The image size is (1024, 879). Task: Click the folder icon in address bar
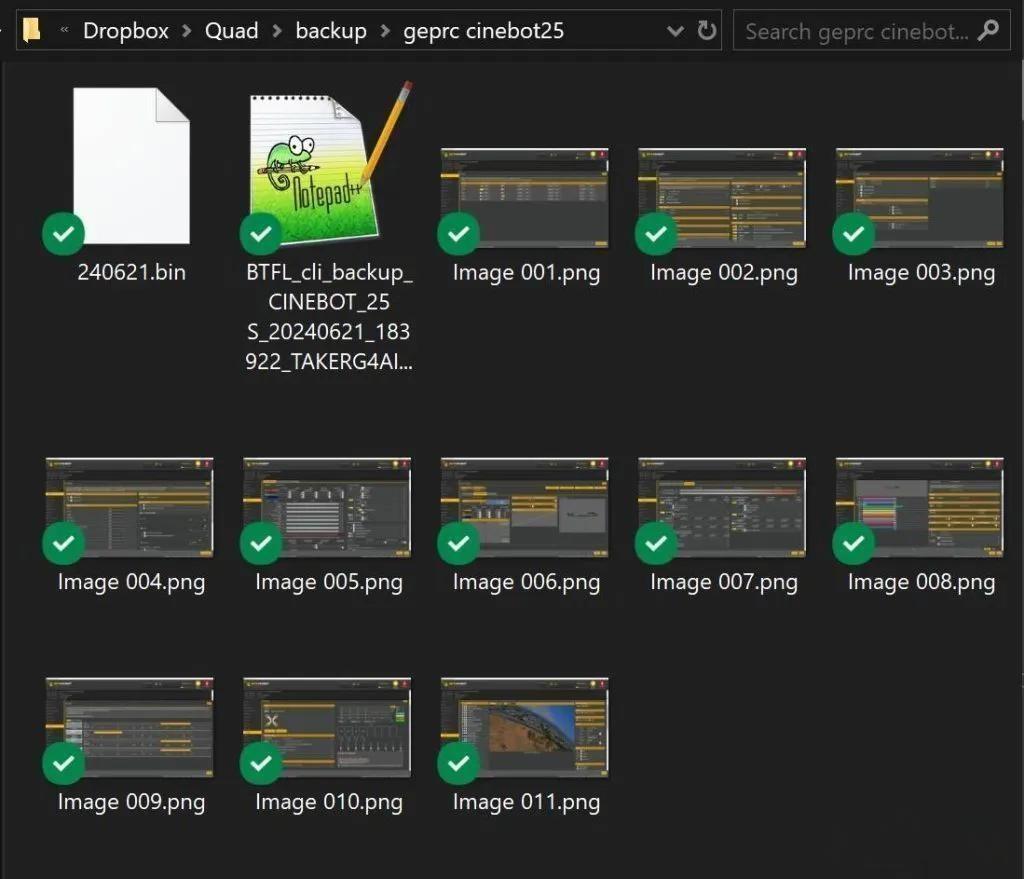(x=31, y=30)
